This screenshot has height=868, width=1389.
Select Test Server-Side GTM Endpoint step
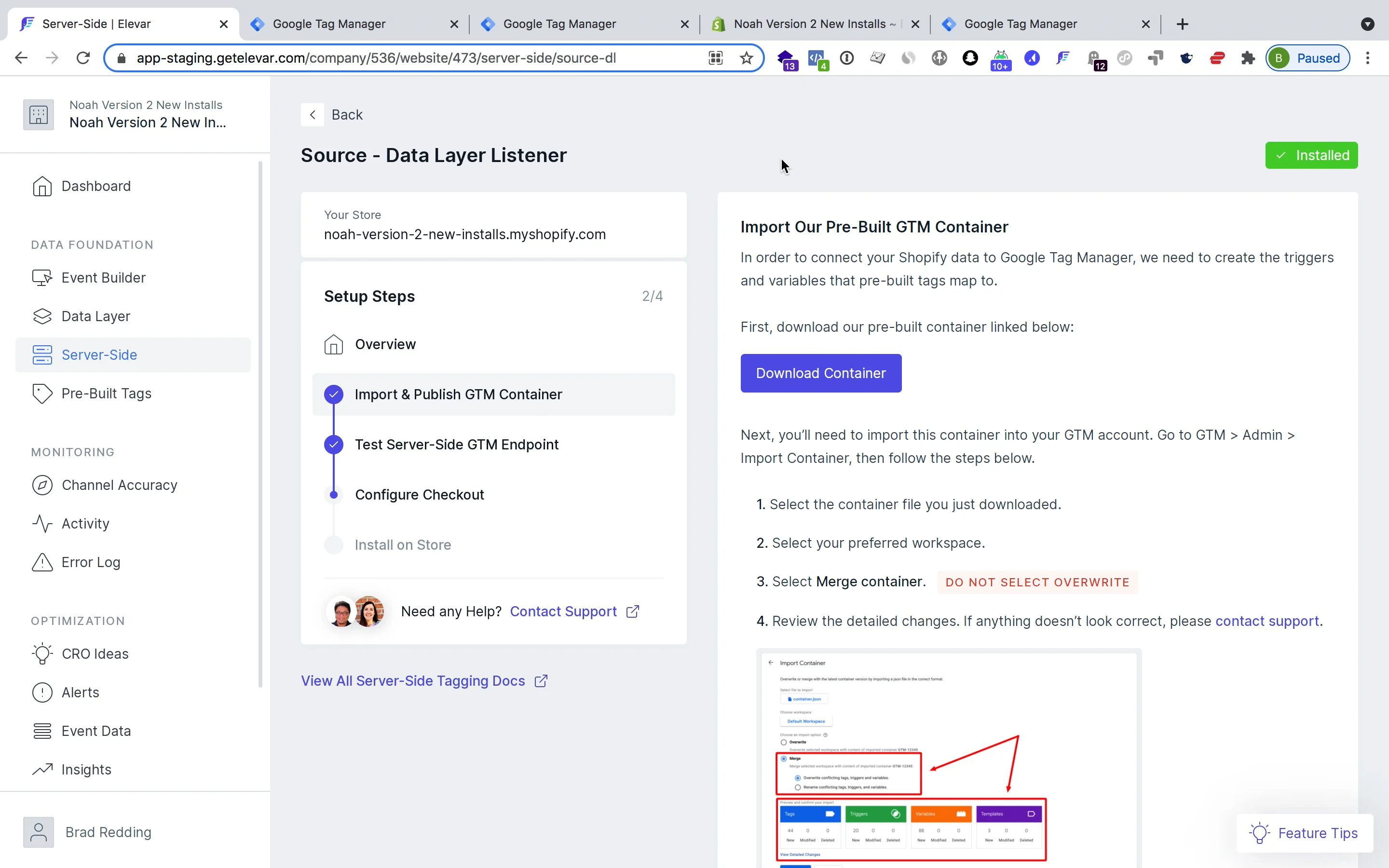[x=493, y=444]
